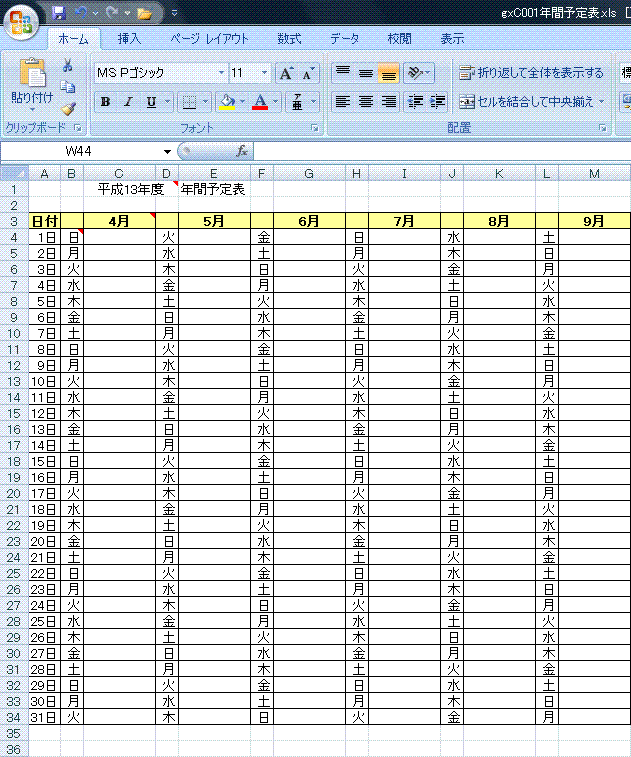This screenshot has width=631, height=757.
Task: Click the Name Box showing W44
Action: (x=80, y=152)
